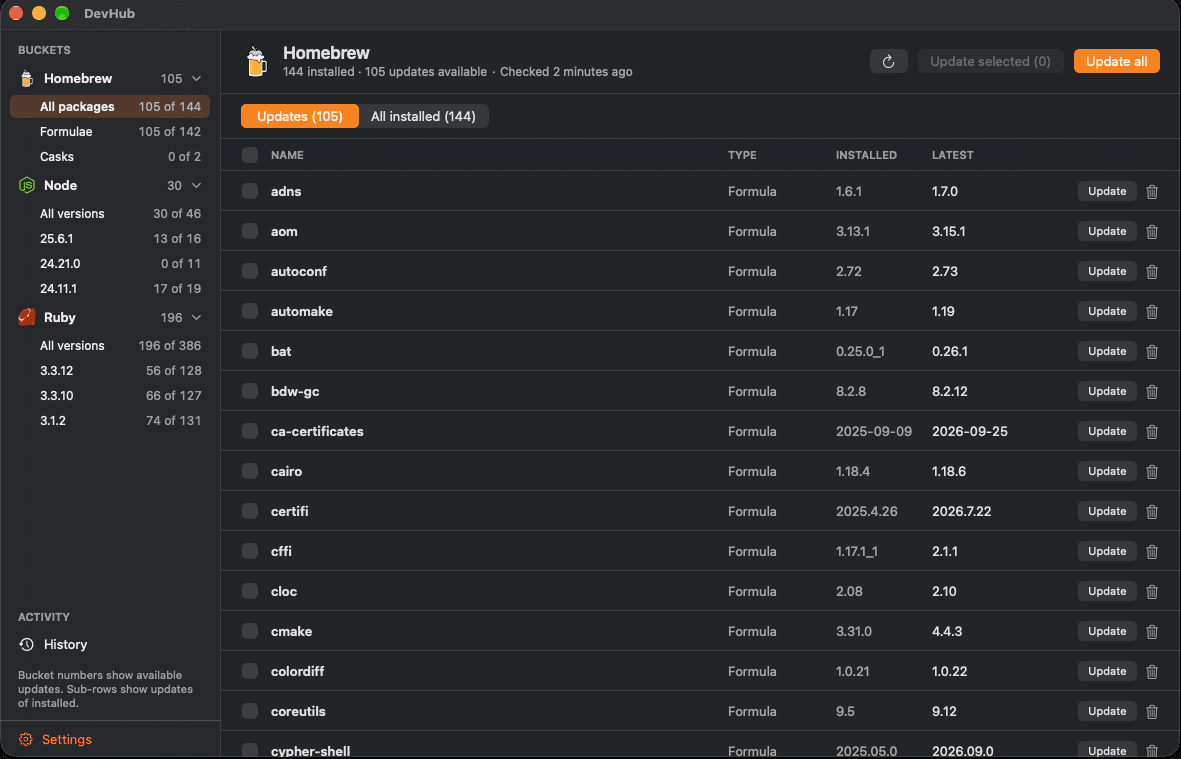This screenshot has width=1181, height=759.
Task: Check the bat package checkbox
Action: click(250, 351)
